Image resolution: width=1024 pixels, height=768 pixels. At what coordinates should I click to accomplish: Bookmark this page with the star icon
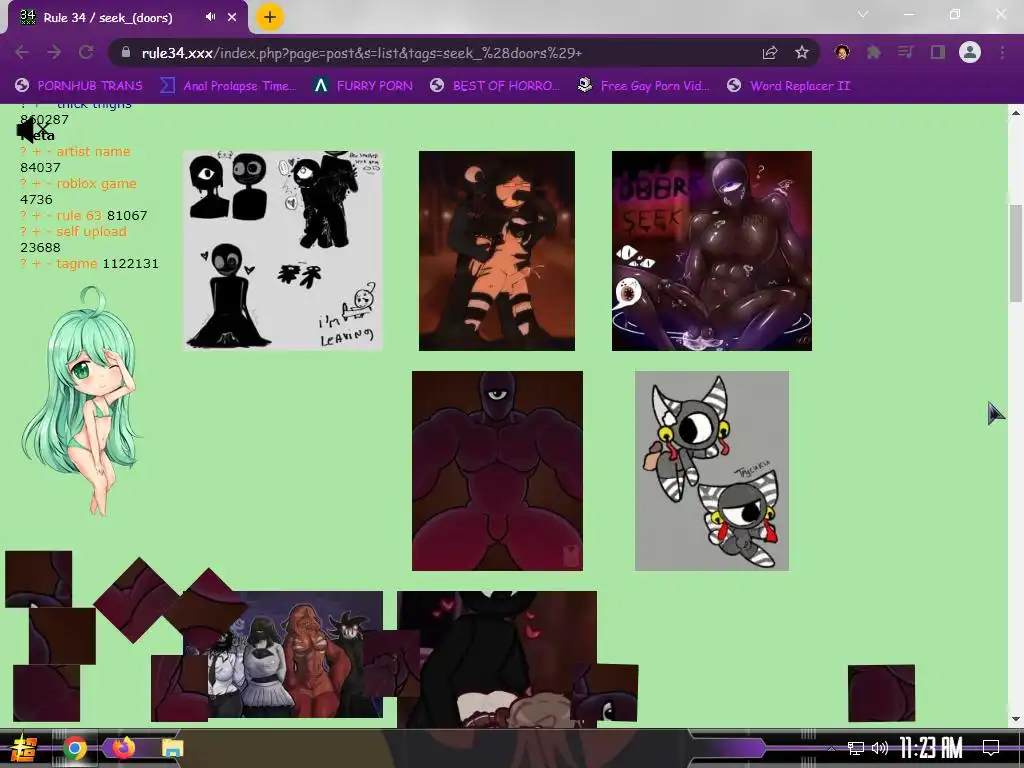pyautogui.click(x=802, y=52)
